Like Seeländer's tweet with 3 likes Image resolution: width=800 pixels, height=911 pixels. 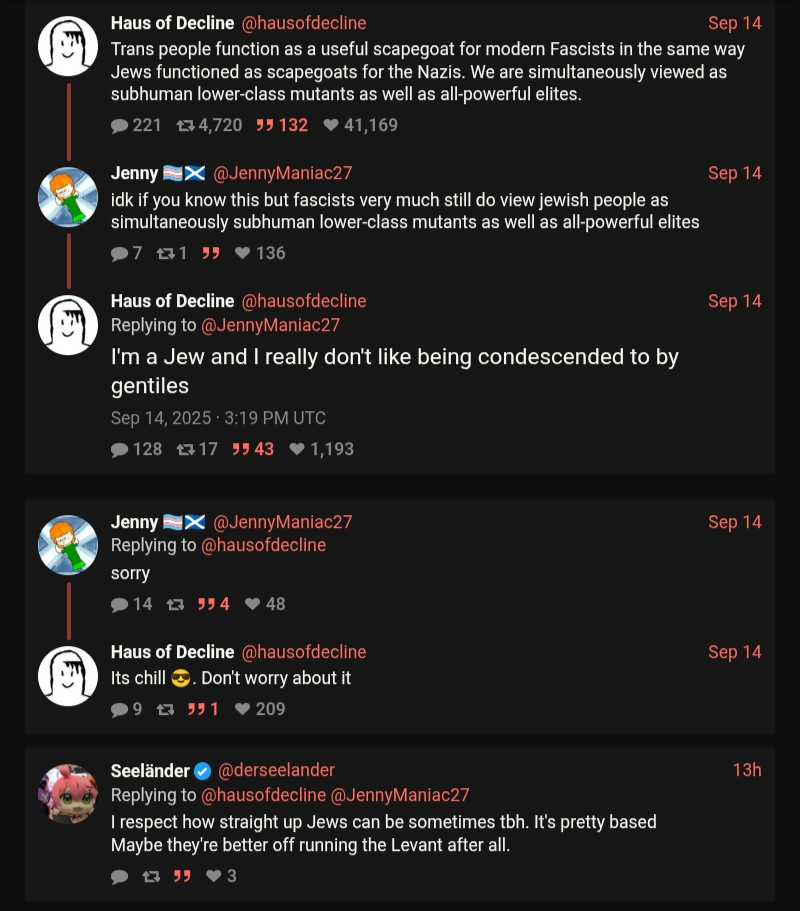213,877
